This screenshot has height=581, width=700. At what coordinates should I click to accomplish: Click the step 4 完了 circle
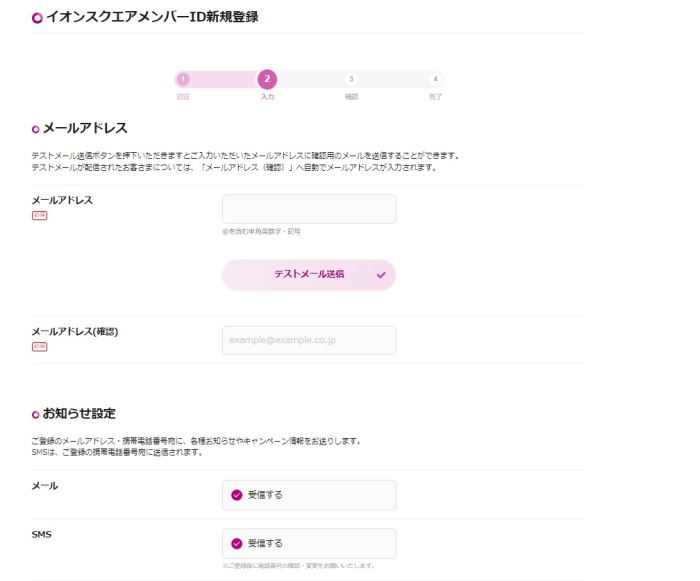pos(435,80)
